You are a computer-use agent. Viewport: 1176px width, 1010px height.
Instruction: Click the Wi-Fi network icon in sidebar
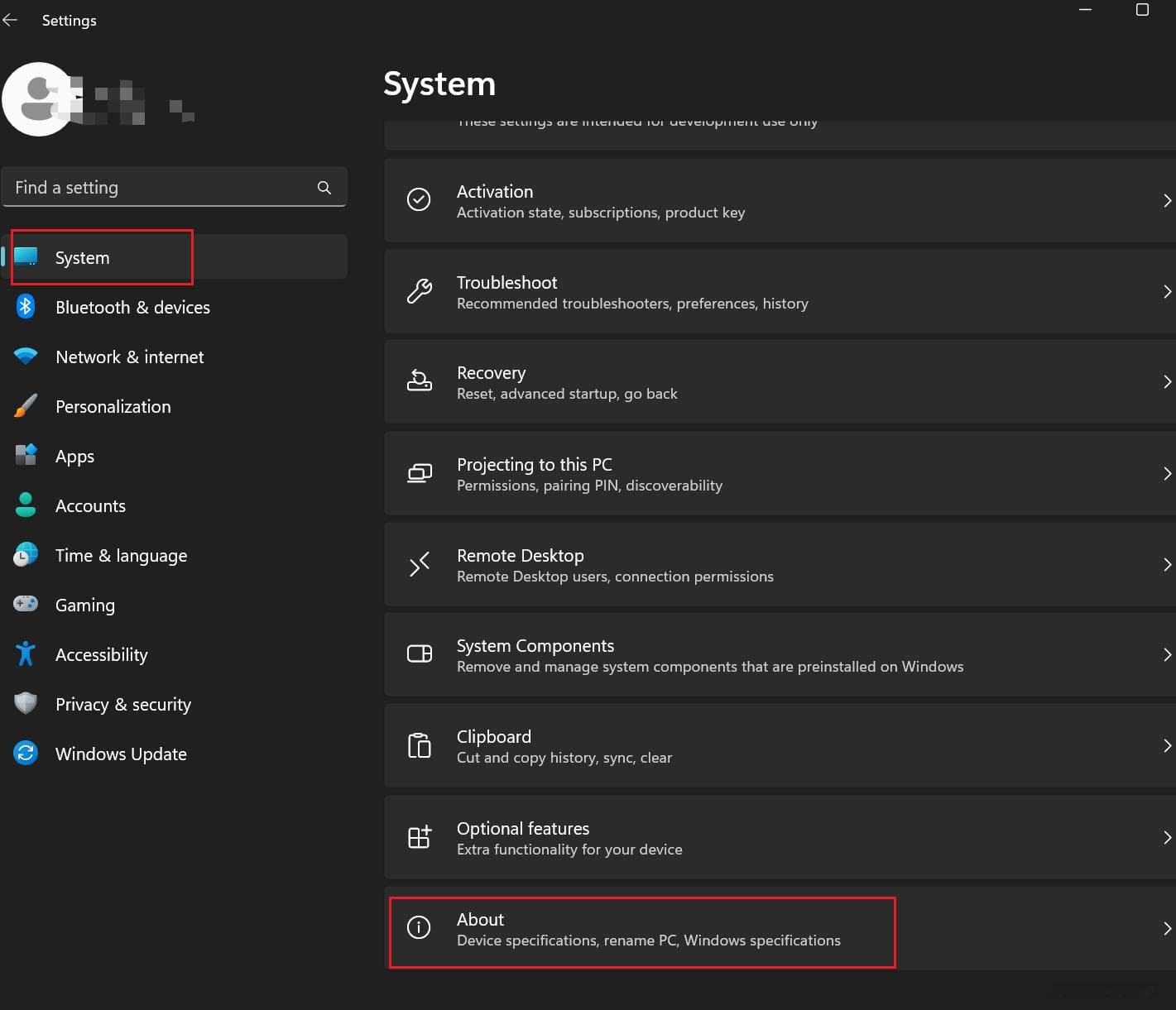tap(26, 357)
